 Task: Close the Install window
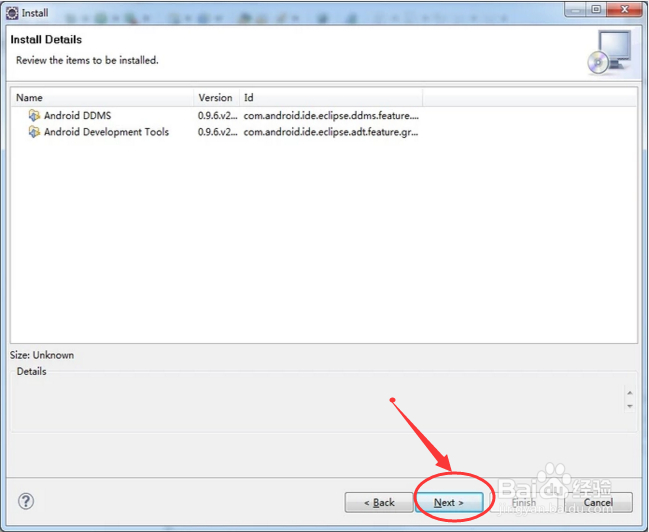point(625,10)
